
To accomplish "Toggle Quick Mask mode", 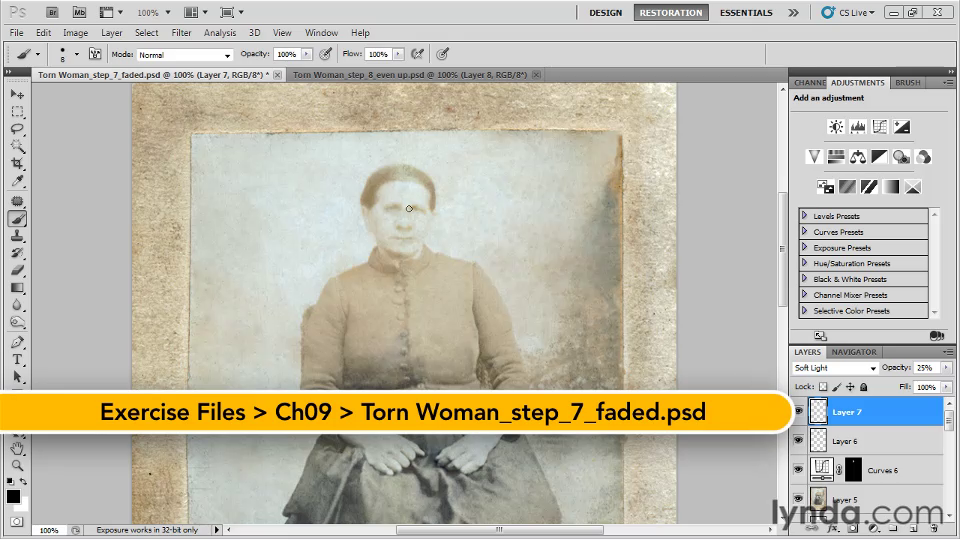I will pos(17,522).
